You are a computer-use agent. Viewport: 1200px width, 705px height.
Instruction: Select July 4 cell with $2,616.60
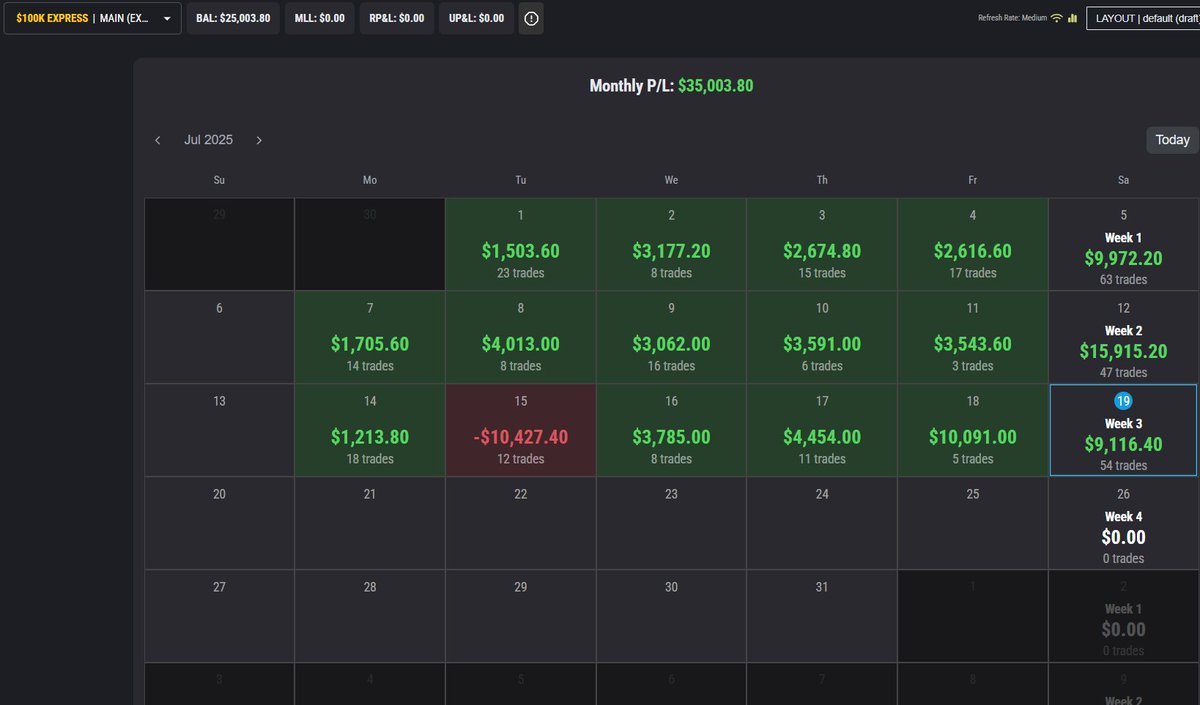coord(973,244)
